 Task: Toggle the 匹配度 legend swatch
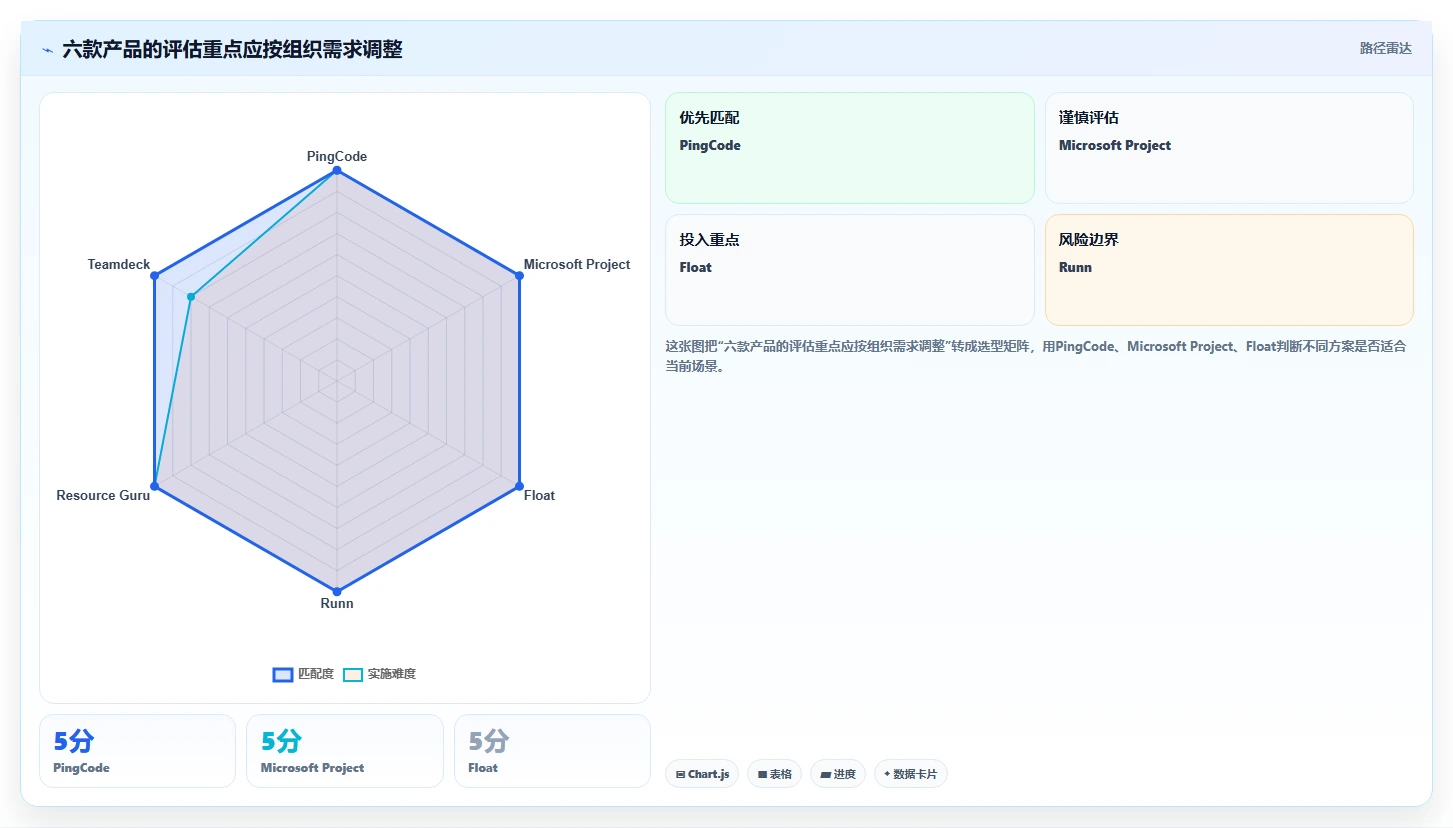coord(283,675)
